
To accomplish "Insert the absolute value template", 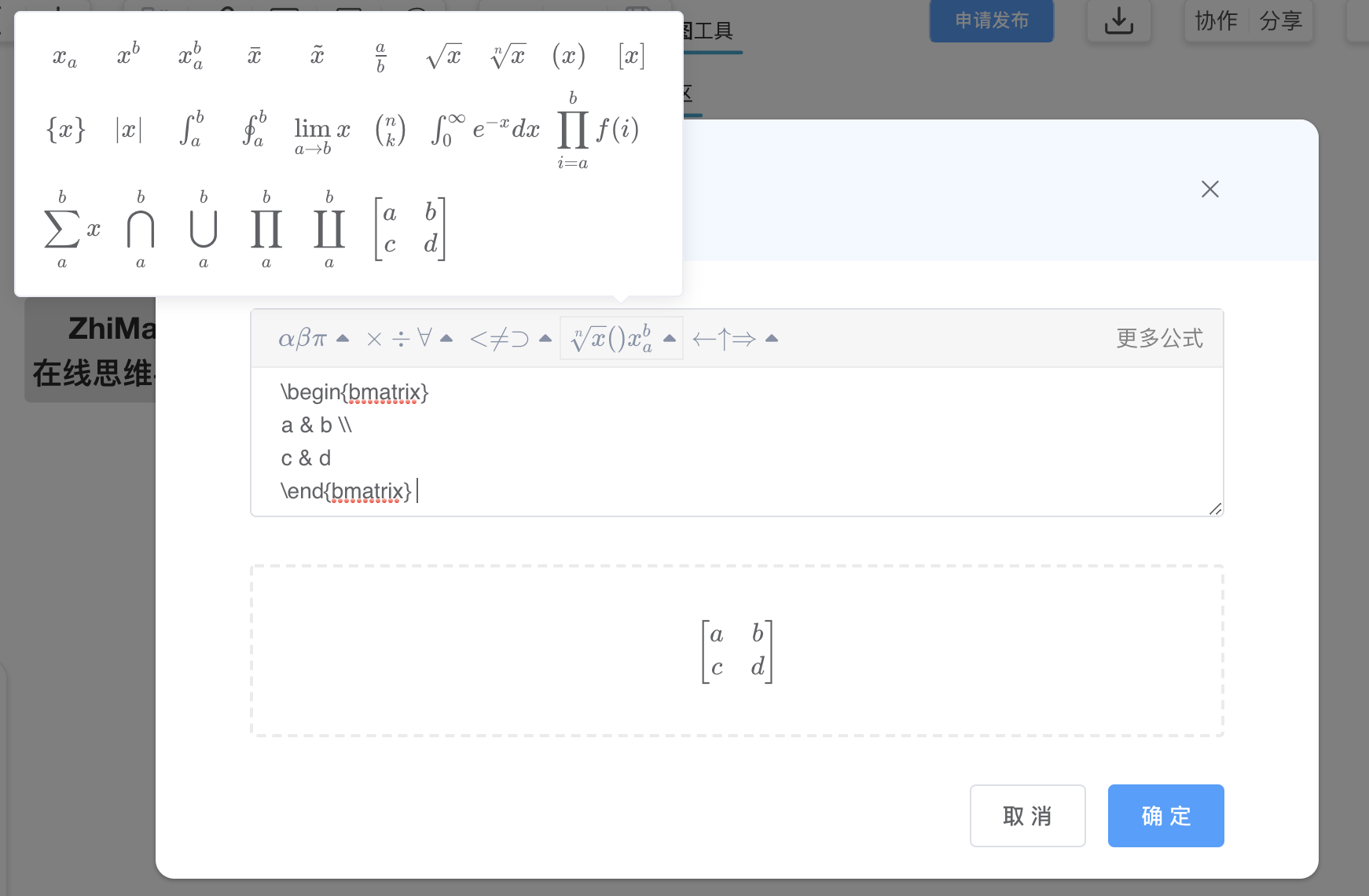I will pos(129,130).
